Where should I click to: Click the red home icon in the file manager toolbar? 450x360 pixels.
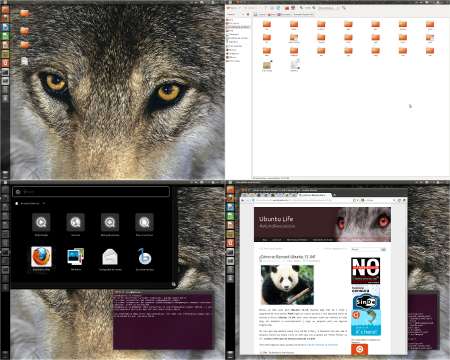pos(287,8)
